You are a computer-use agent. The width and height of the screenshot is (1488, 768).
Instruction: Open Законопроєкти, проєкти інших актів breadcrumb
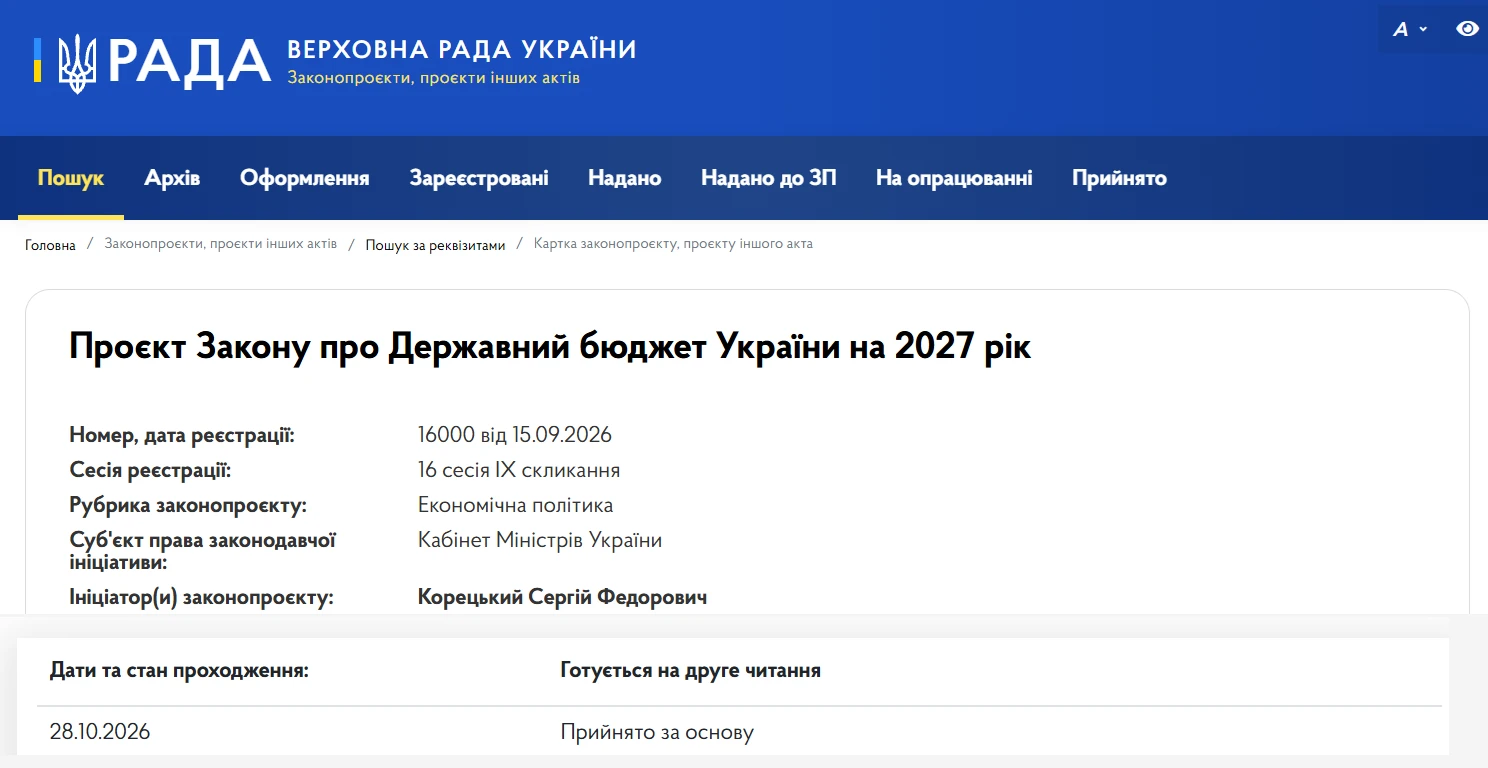point(221,244)
